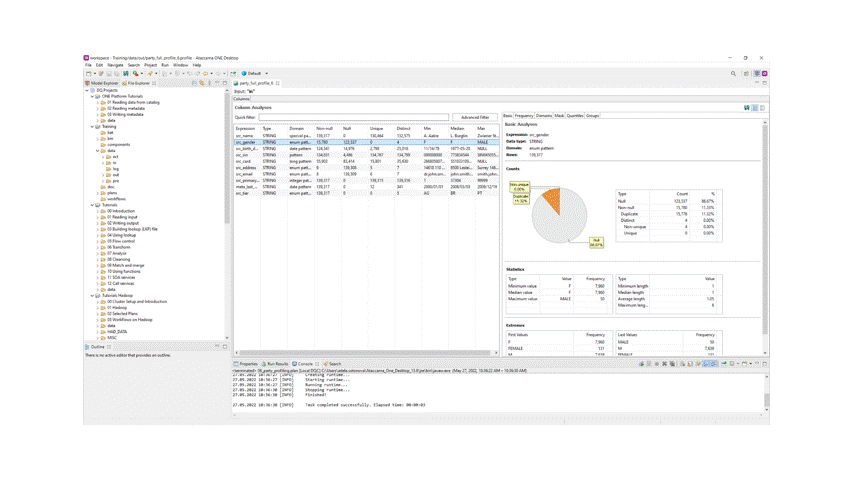Click the Distinct column header
Viewport: 853px width, 480px height.
click(x=403, y=128)
